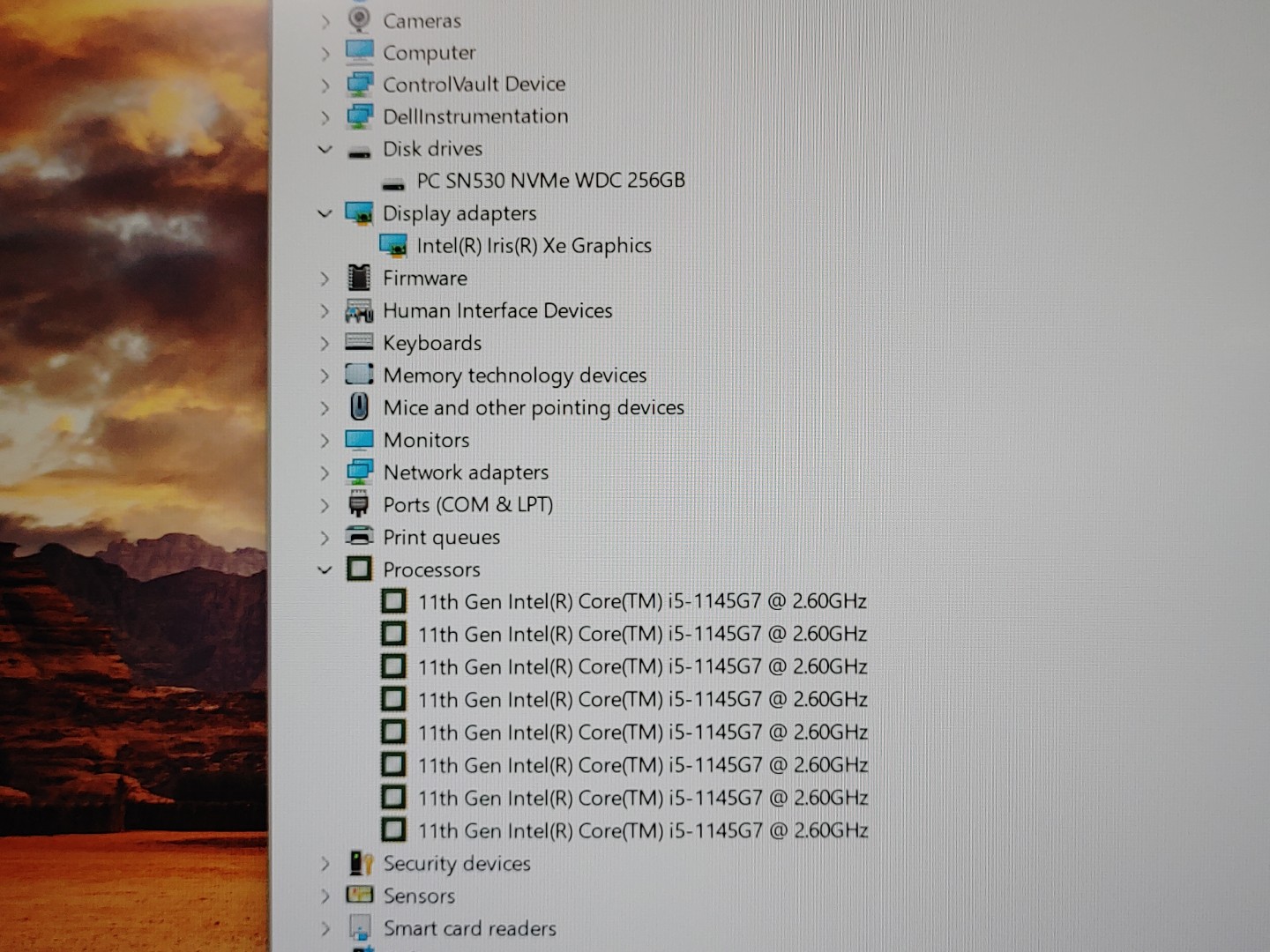Select the Network adapters icon
The width and height of the screenshot is (1270, 952).
[359, 472]
